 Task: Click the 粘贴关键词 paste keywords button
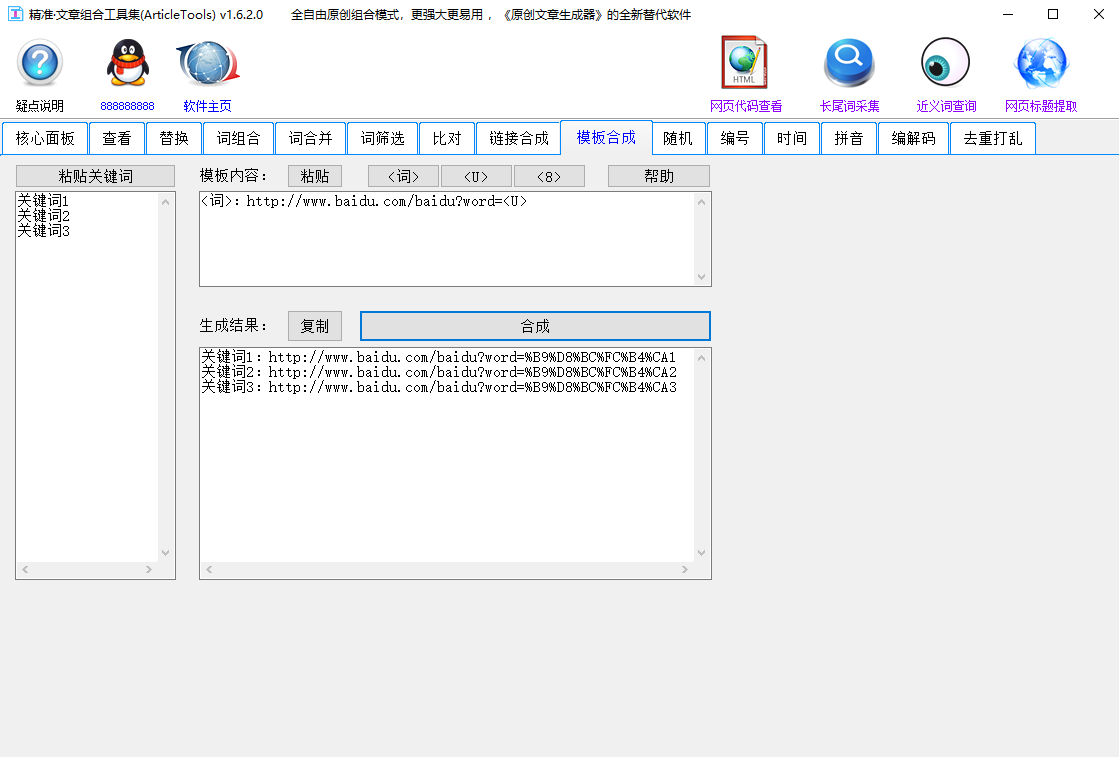pos(95,175)
